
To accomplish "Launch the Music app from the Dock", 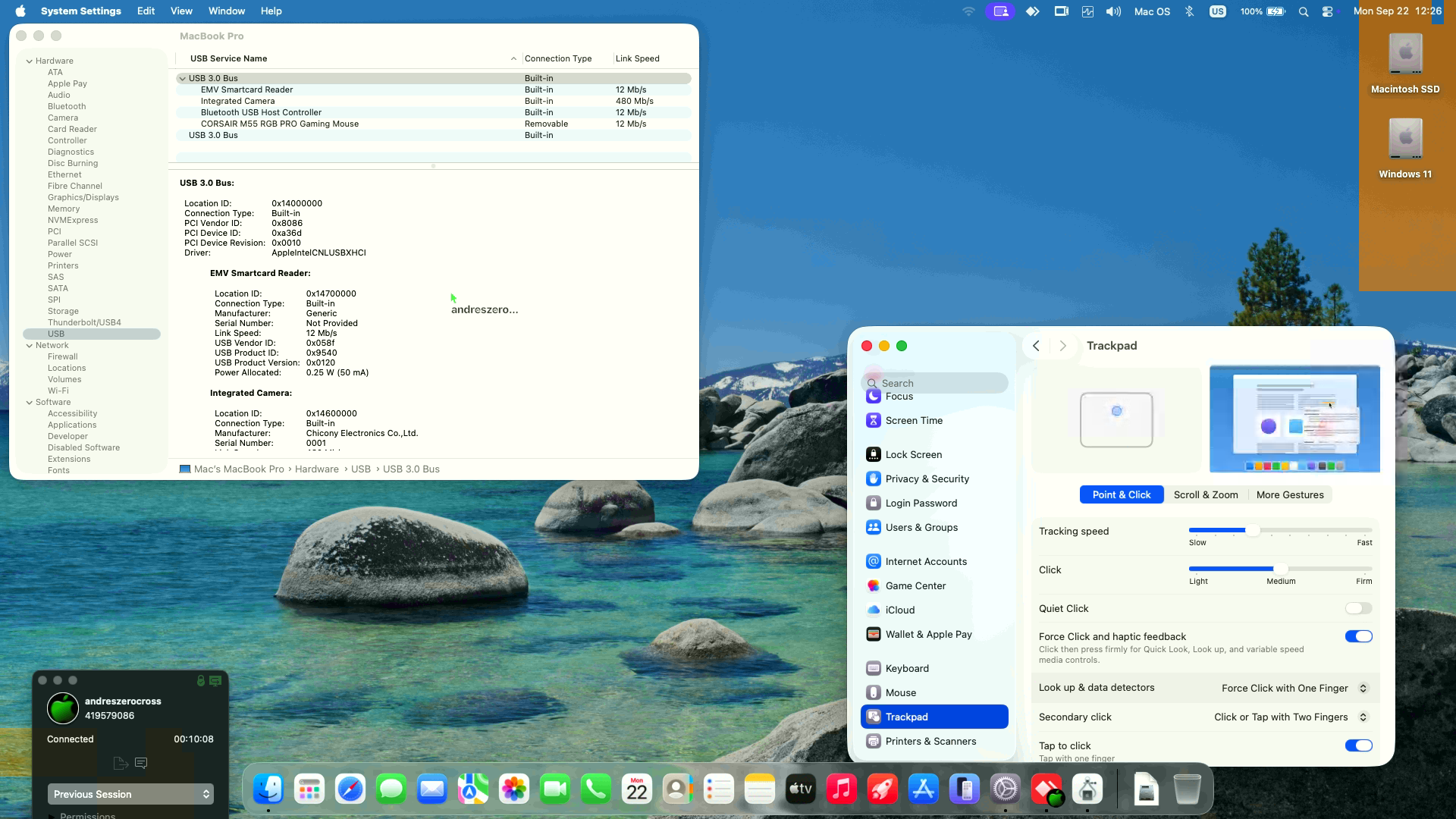I will (x=842, y=789).
